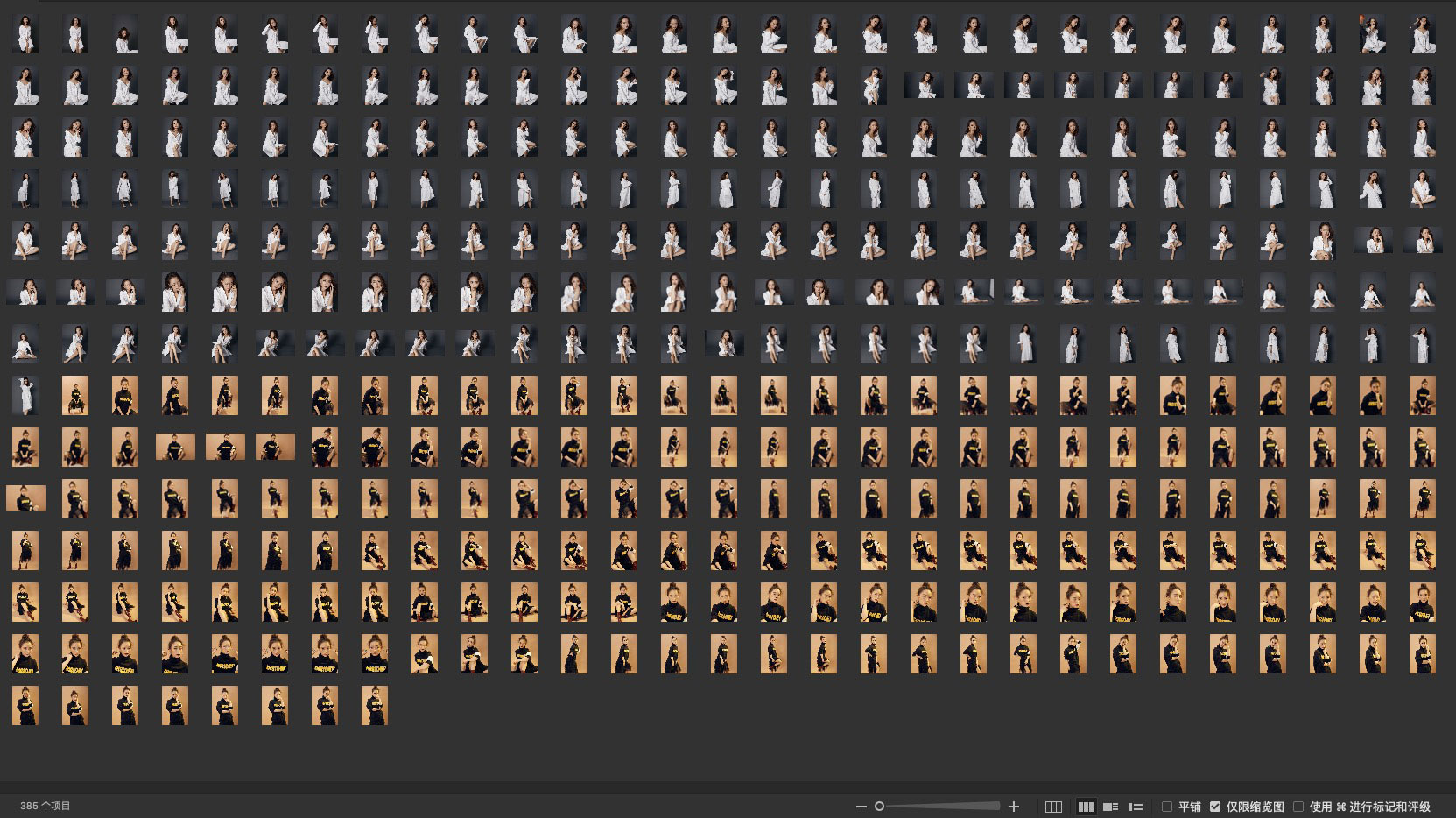Select first thumbnail in the bottom row

[x=25, y=706]
